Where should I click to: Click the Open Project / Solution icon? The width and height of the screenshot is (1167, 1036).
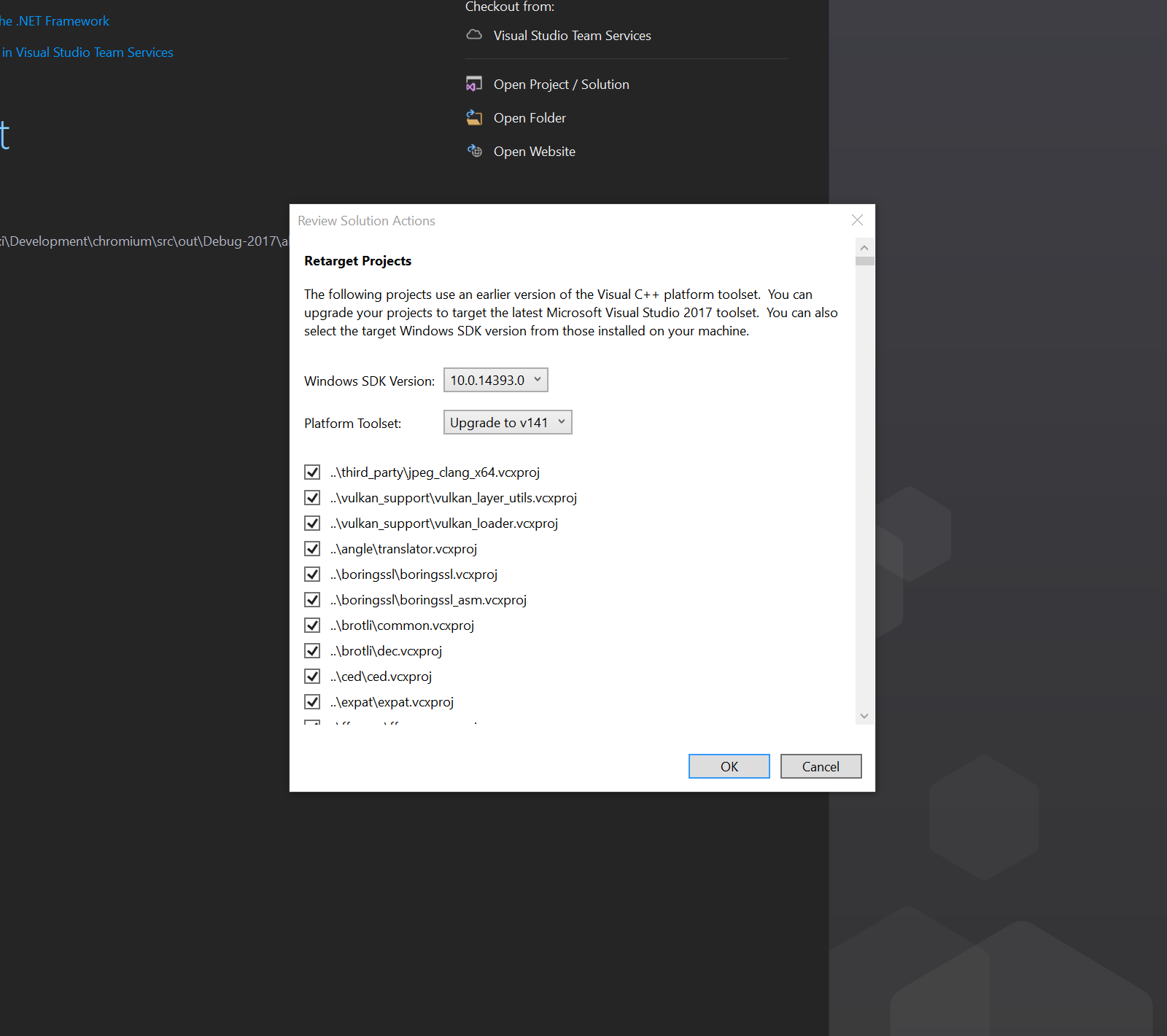pyautogui.click(x=474, y=85)
